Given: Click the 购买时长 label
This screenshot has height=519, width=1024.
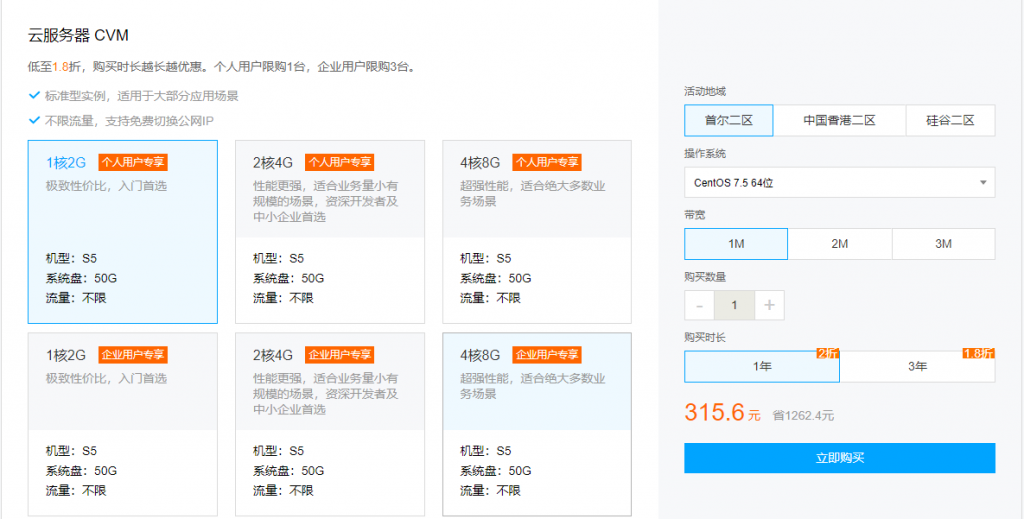Looking at the screenshot, I should tap(705, 338).
